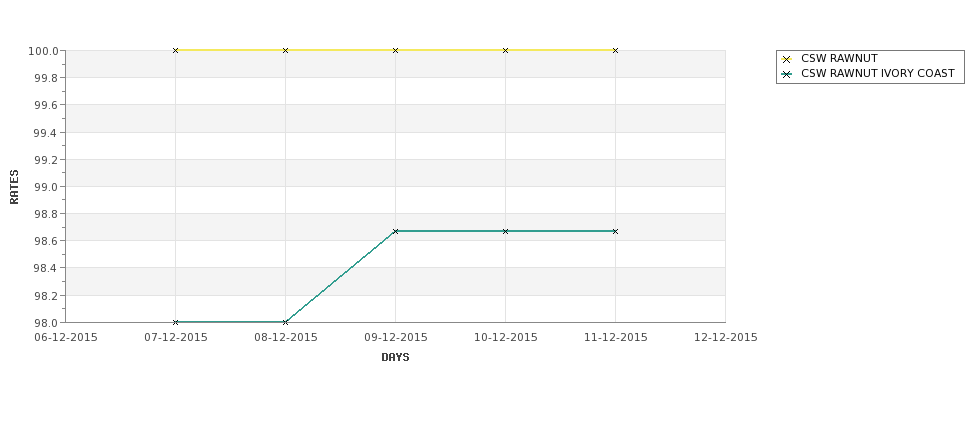The image size is (975, 429).
Task: Click the DAYS axis title
Action: [395, 358]
